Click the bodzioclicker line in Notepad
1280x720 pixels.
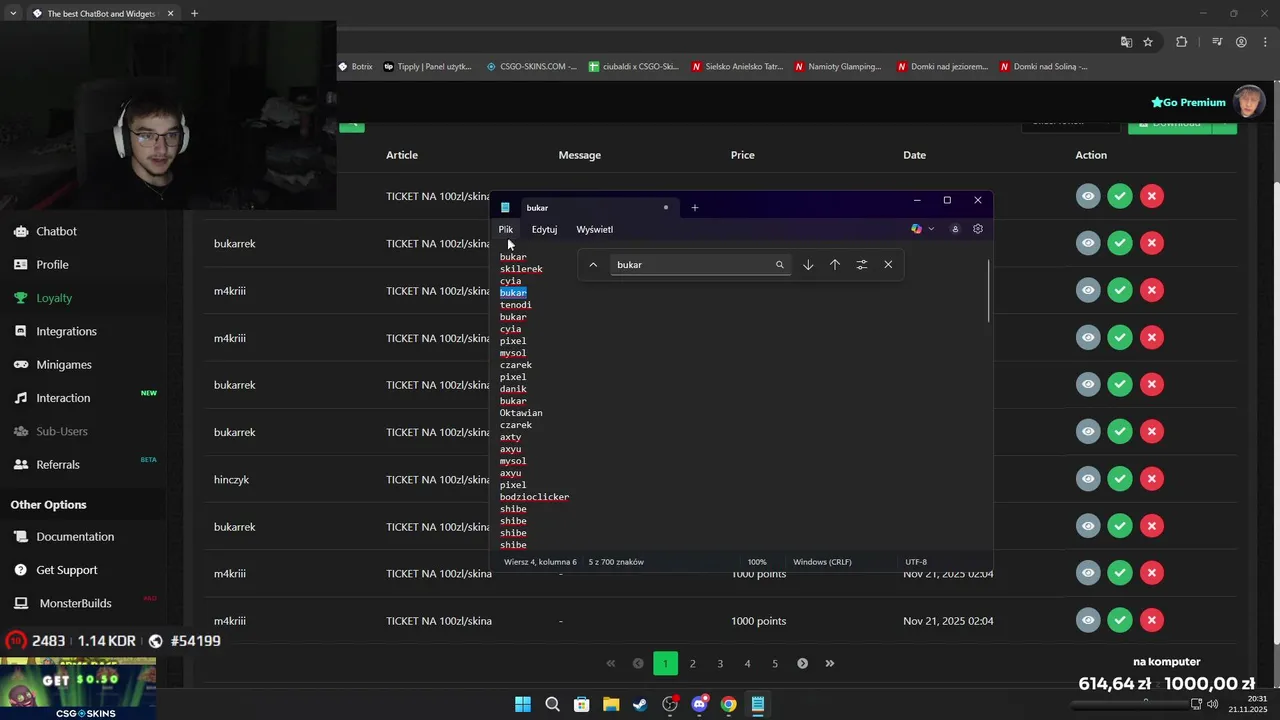pos(534,497)
